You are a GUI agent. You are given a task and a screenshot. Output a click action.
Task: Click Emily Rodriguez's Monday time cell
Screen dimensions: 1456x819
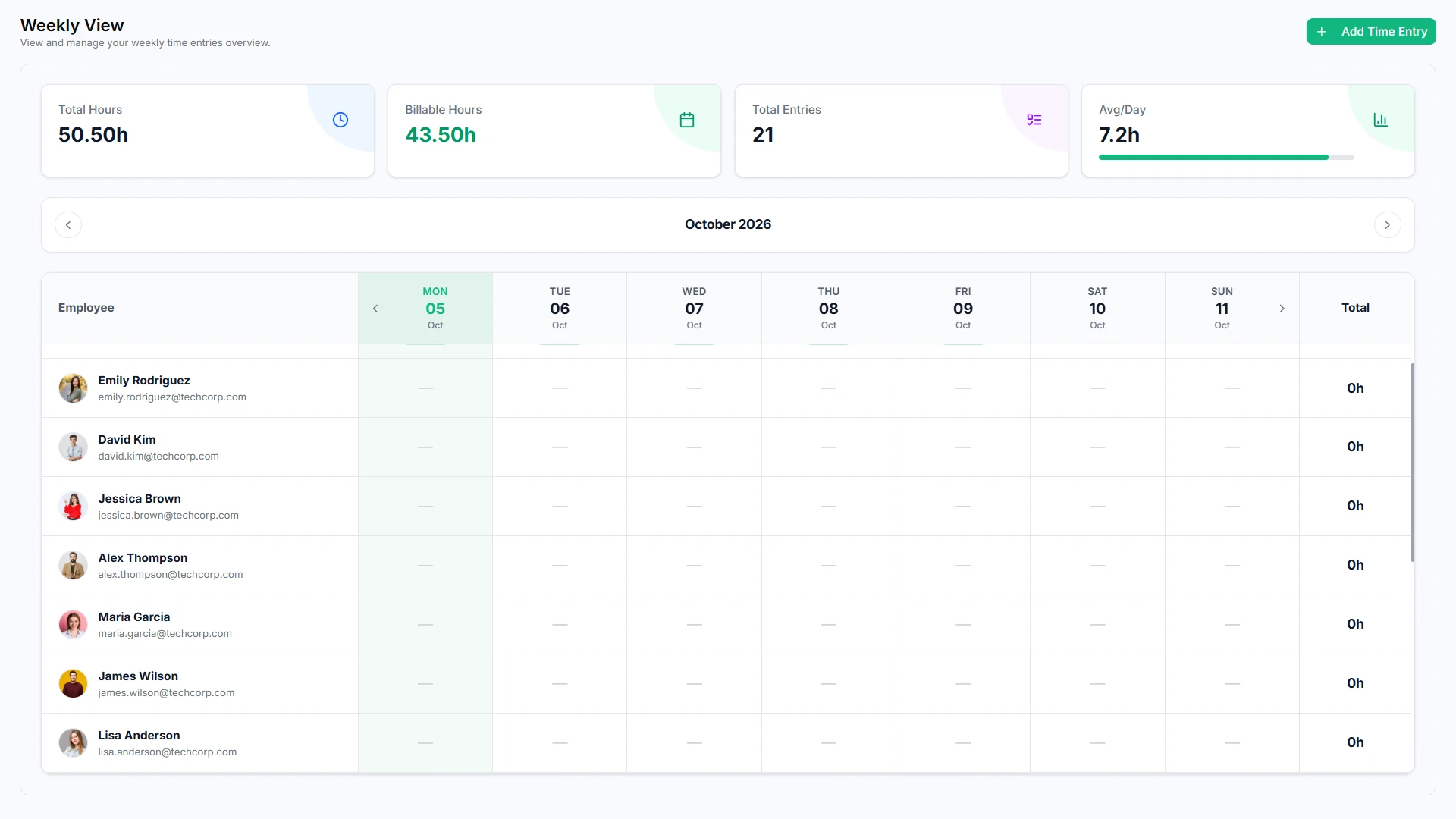tap(425, 388)
